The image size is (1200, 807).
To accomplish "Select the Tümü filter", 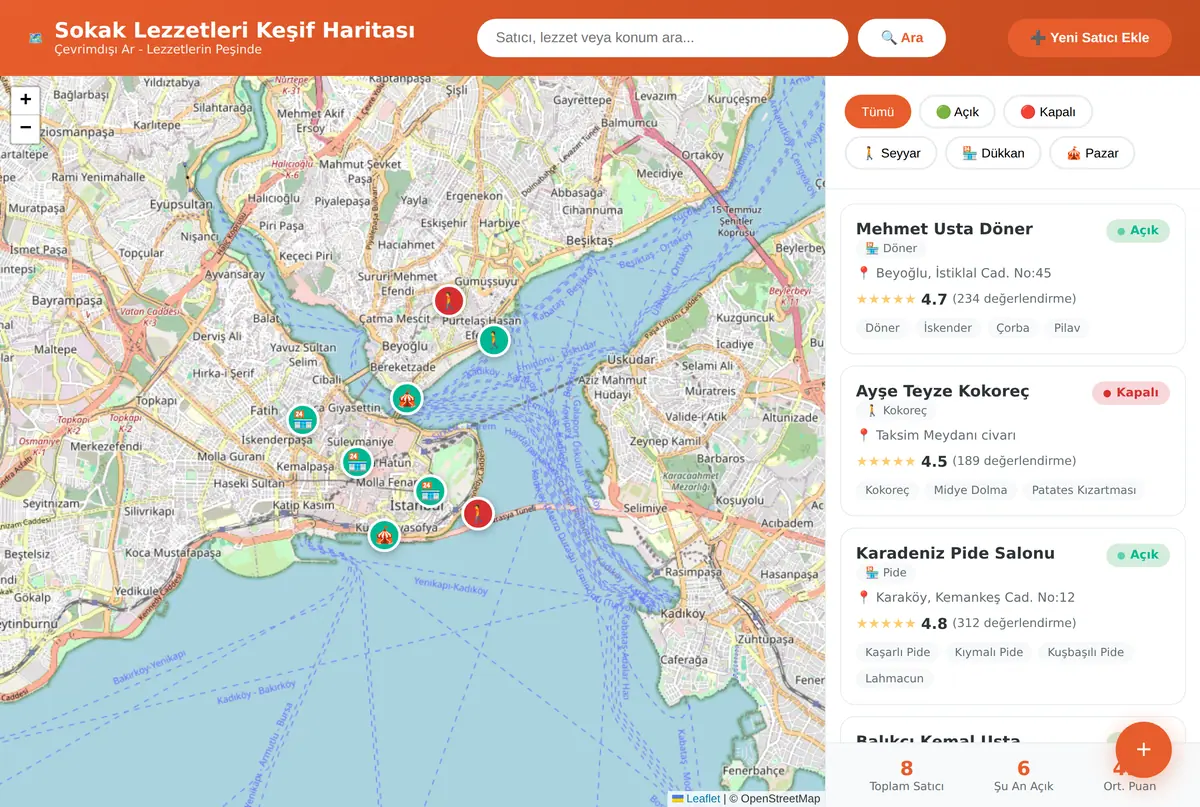I will click(878, 112).
